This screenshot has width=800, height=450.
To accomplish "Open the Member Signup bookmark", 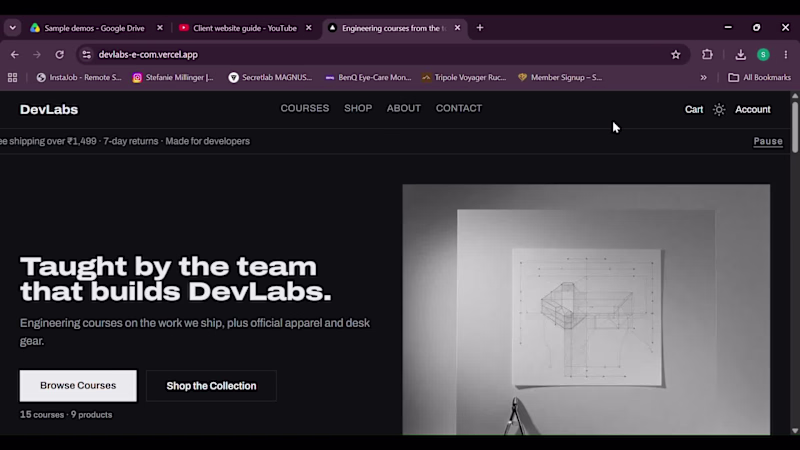I will click(560, 78).
